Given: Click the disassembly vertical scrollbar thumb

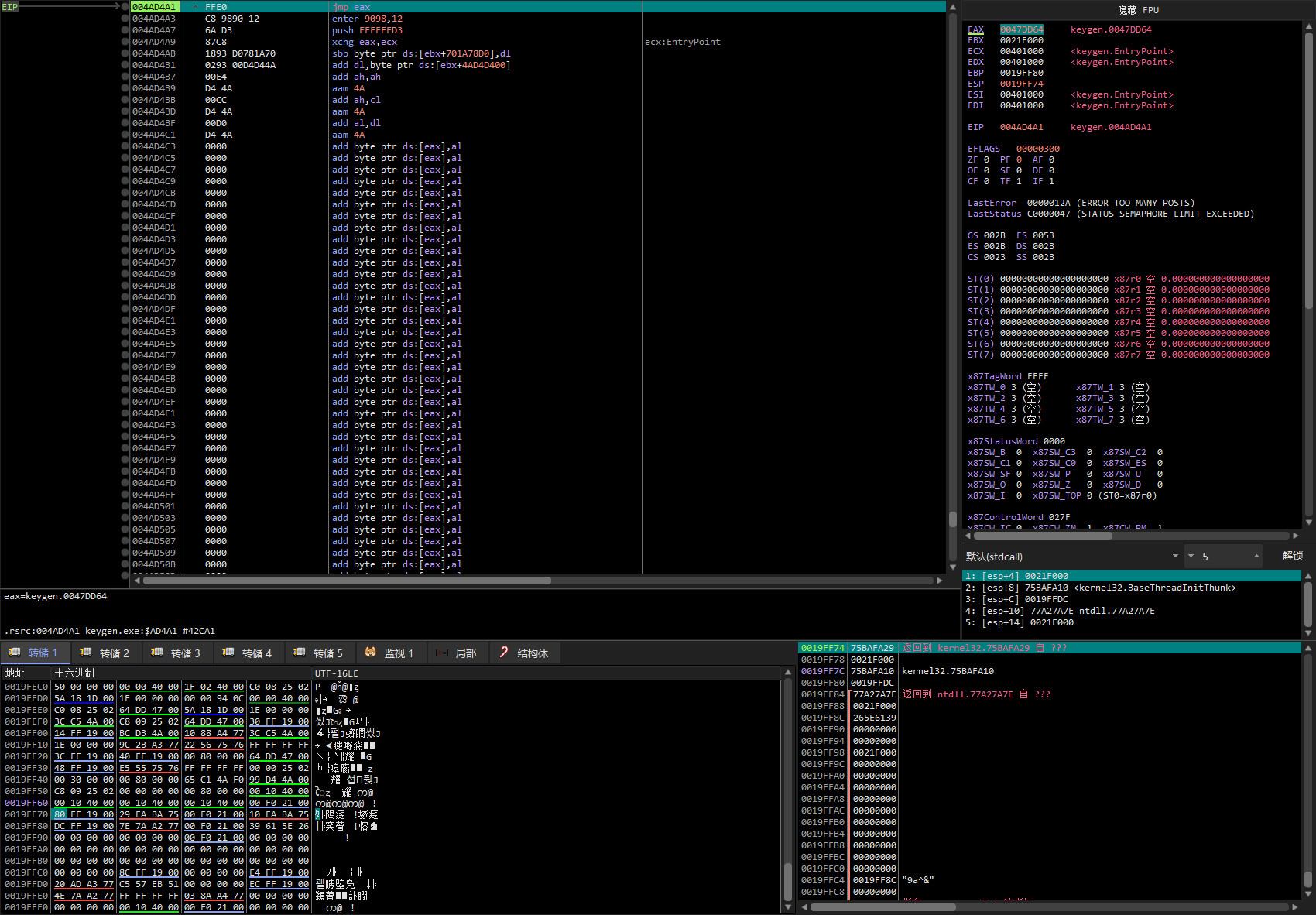Looking at the screenshot, I should pyautogui.click(x=953, y=519).
